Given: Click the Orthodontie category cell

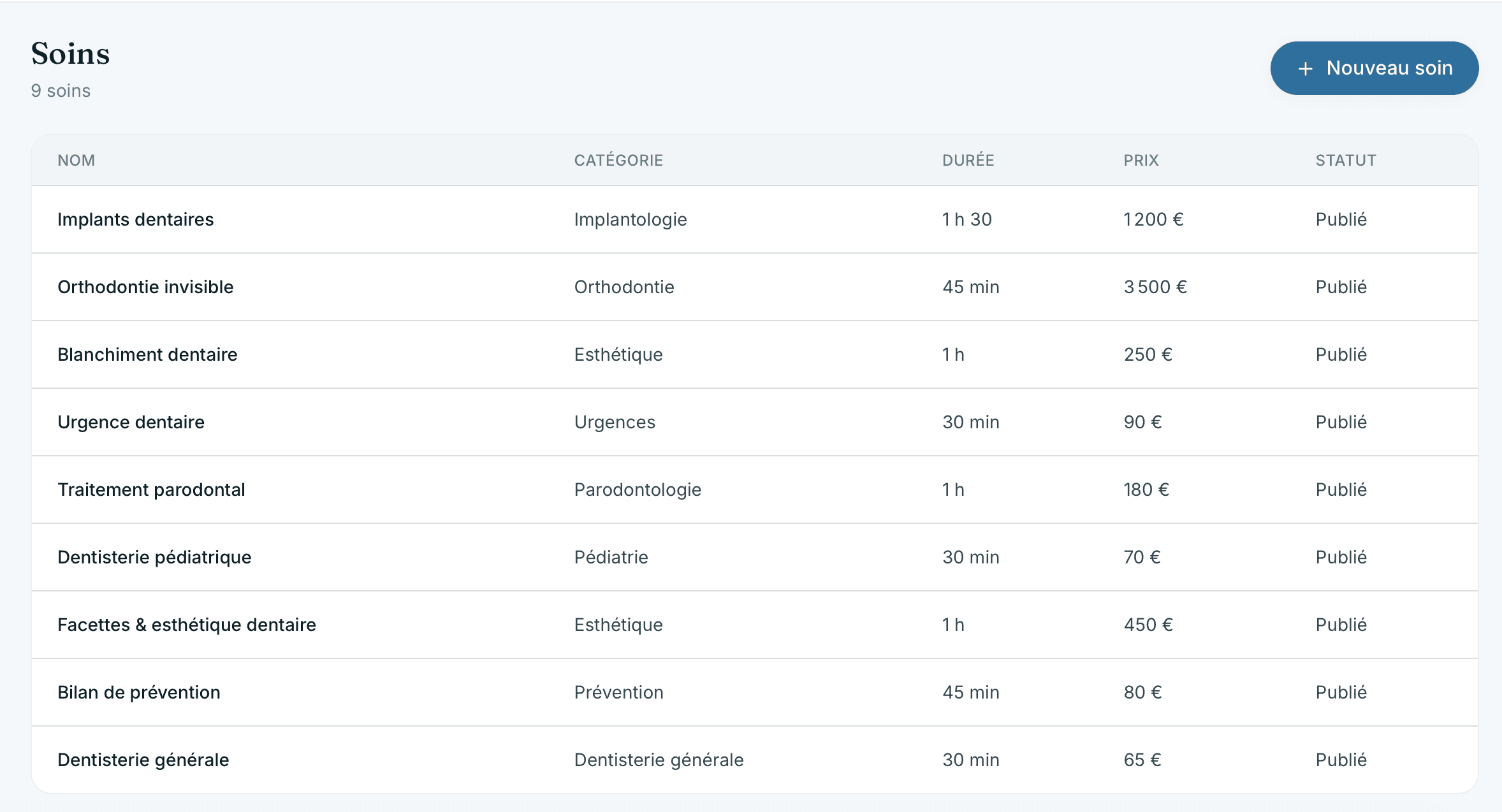Looking at the screenshot, I should click(624, 287).
